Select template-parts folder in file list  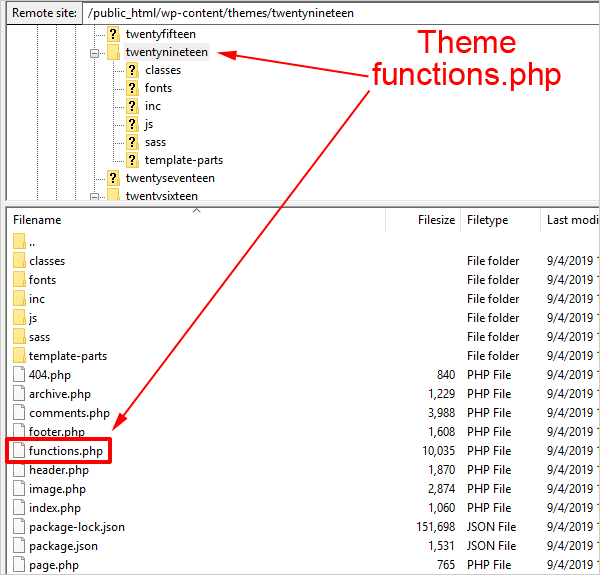pyautogui.click(x=68, y=356)
